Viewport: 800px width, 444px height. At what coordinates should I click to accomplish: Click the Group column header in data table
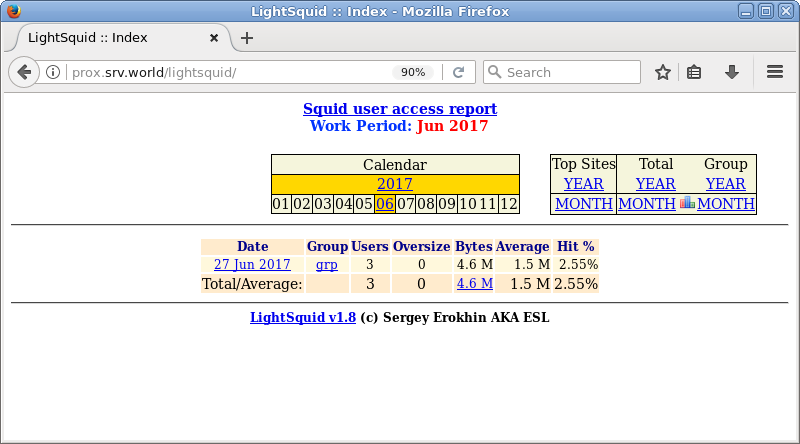pos(327,246)
